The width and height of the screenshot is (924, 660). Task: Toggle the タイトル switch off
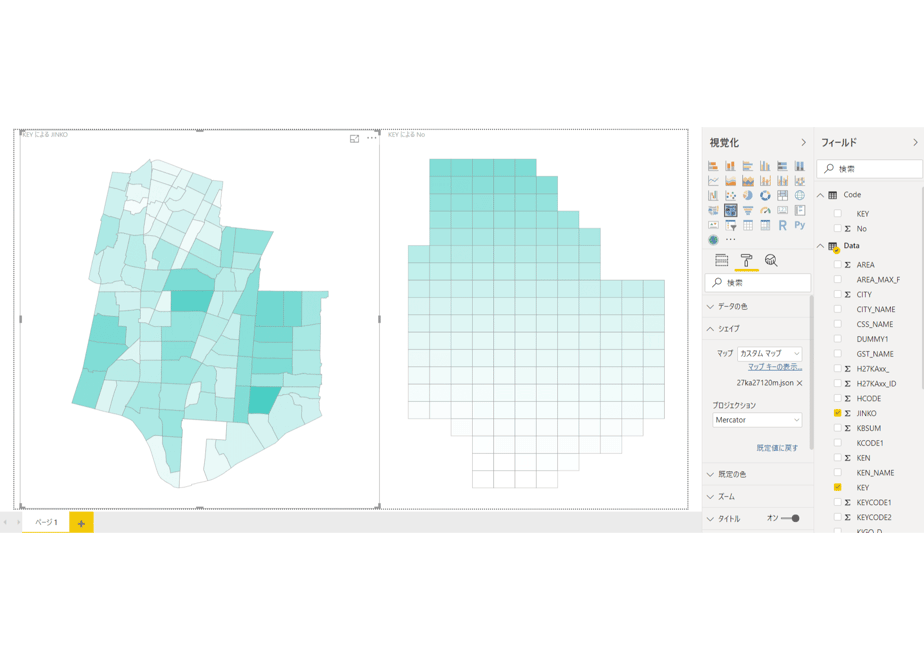pos(790,519)
